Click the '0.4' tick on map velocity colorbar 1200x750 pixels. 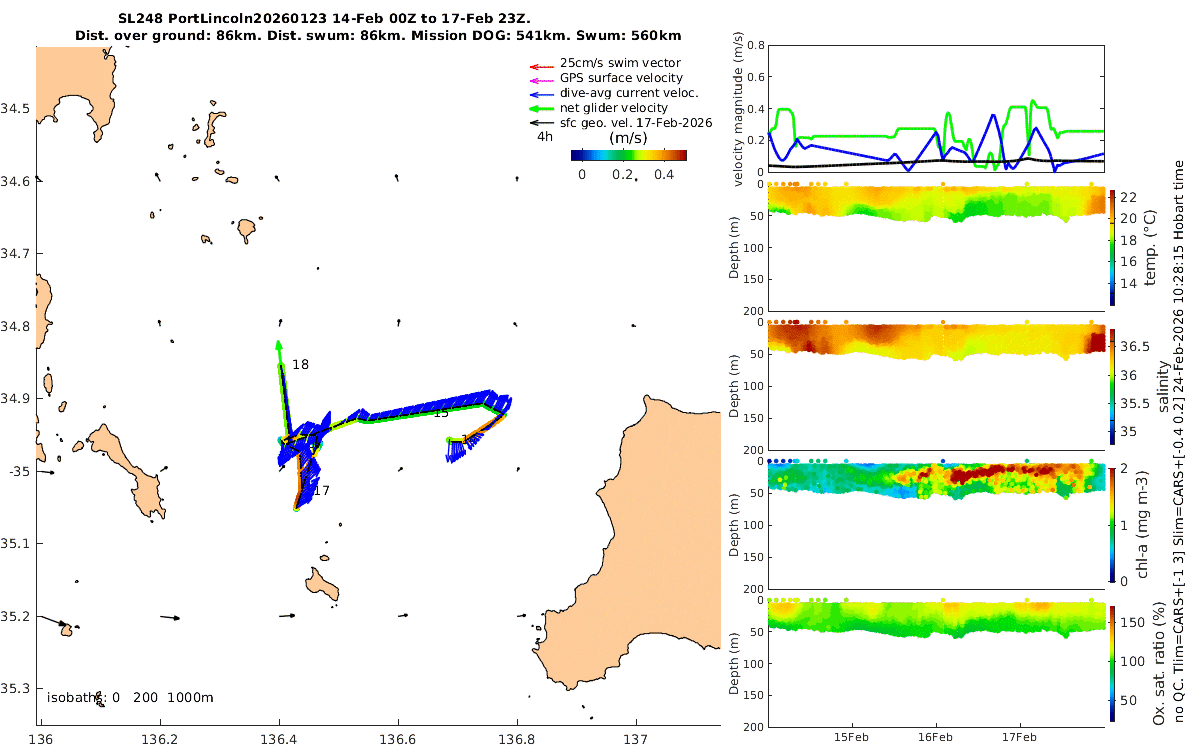664,174
